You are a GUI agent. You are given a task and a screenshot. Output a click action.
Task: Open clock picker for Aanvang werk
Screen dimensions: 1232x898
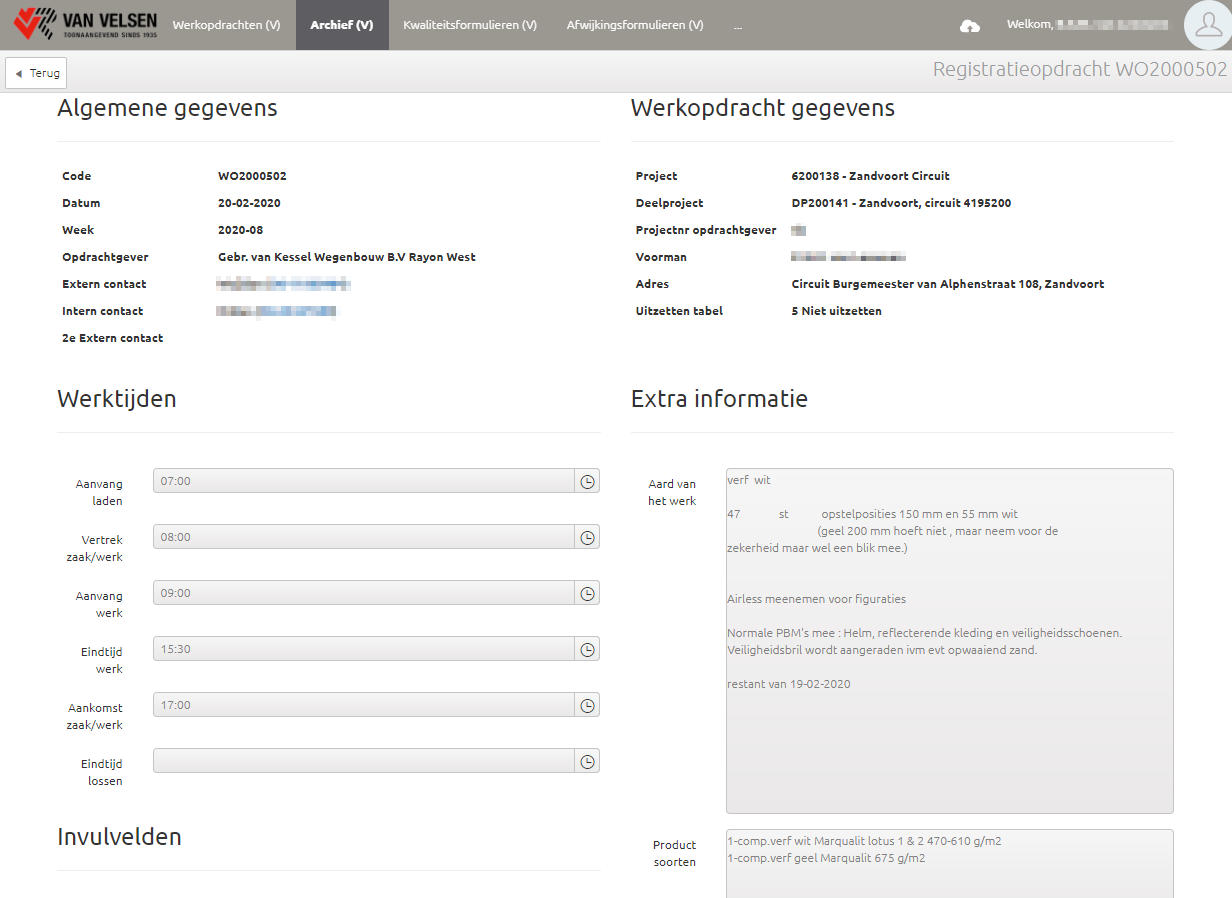[588, 593]
